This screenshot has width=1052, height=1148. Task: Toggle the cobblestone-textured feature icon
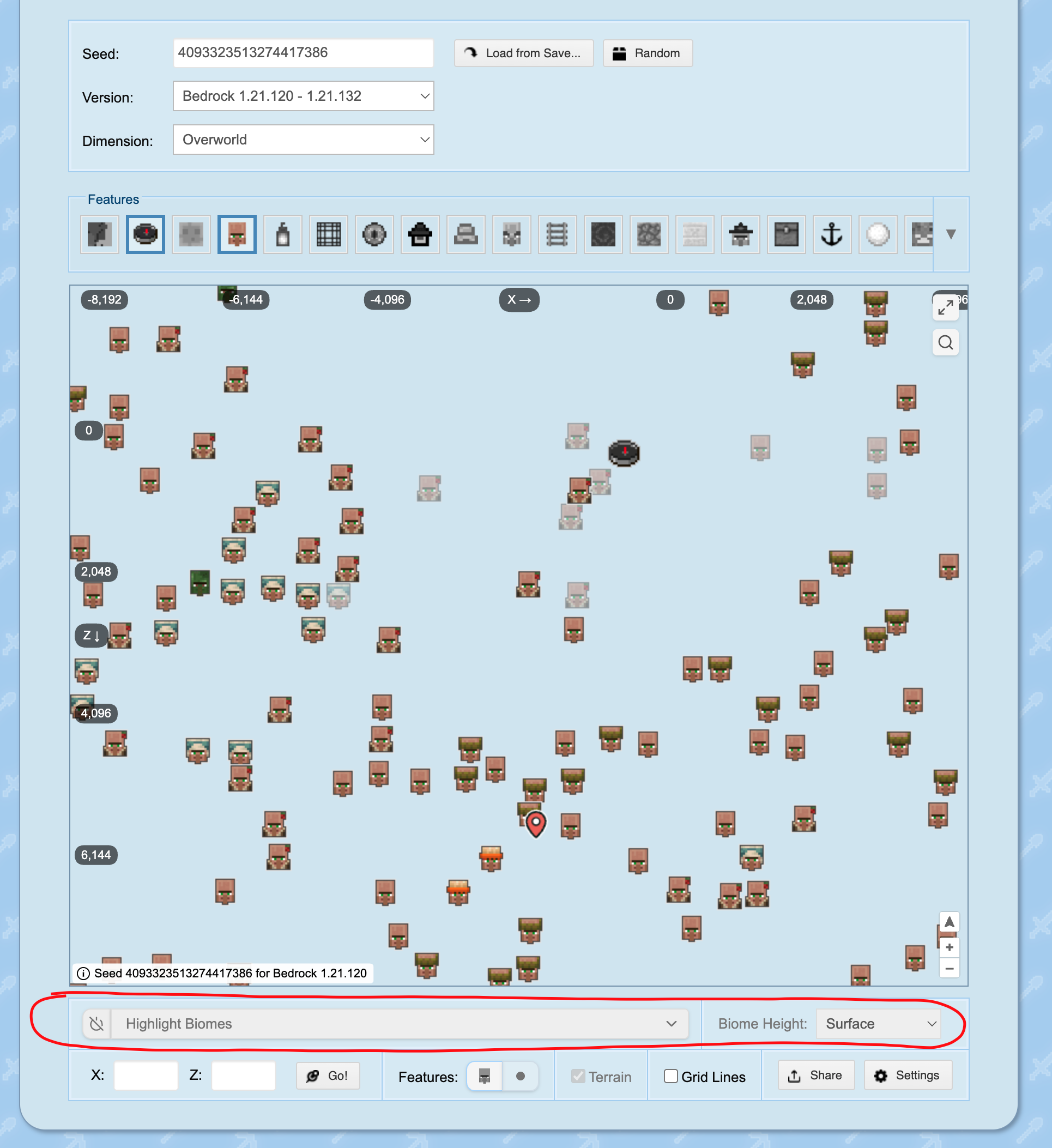[649, 234]
